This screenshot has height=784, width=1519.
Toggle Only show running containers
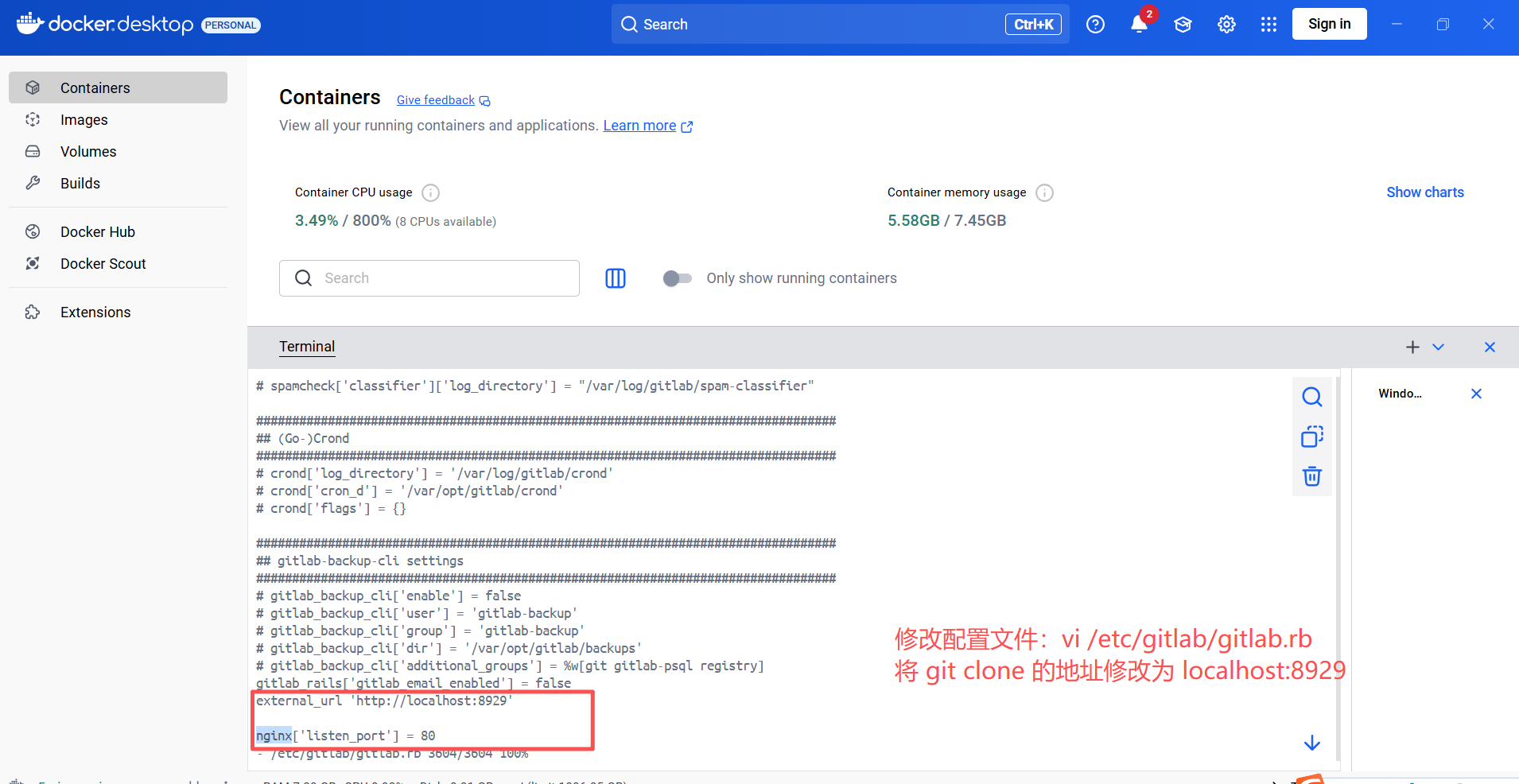coord(677,278)
